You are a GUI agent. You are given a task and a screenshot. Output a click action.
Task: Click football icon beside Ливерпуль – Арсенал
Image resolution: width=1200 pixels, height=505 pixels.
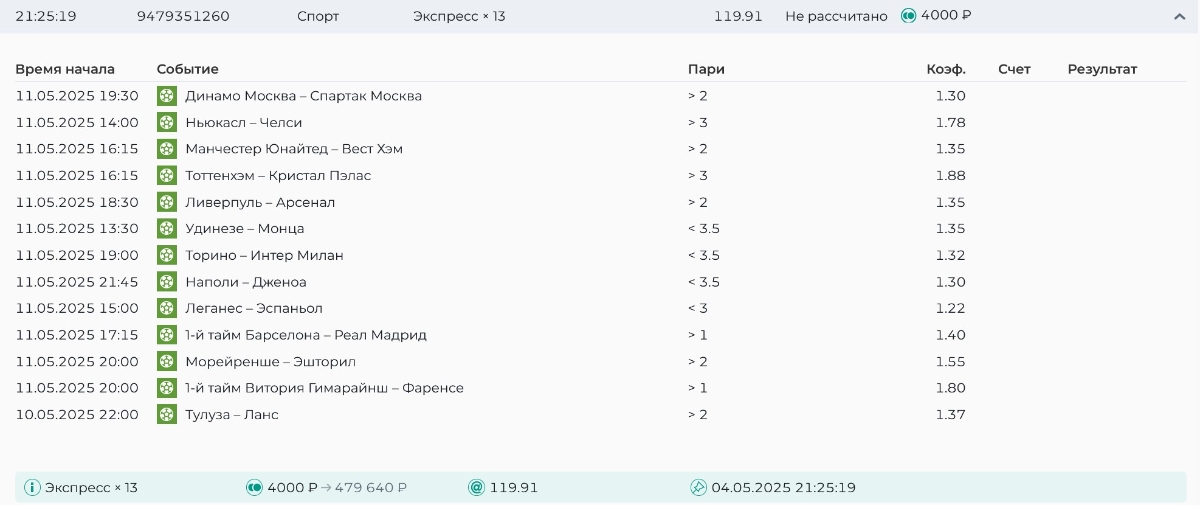pos(167,202)
